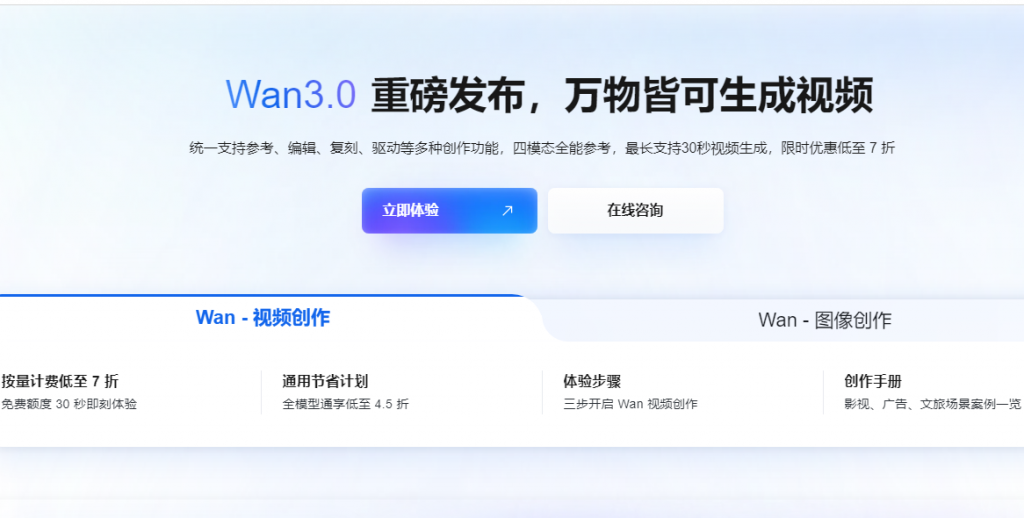Open the 通用节省计划 card
This screenshot has height=518, width=1024.
pos(402,392)
